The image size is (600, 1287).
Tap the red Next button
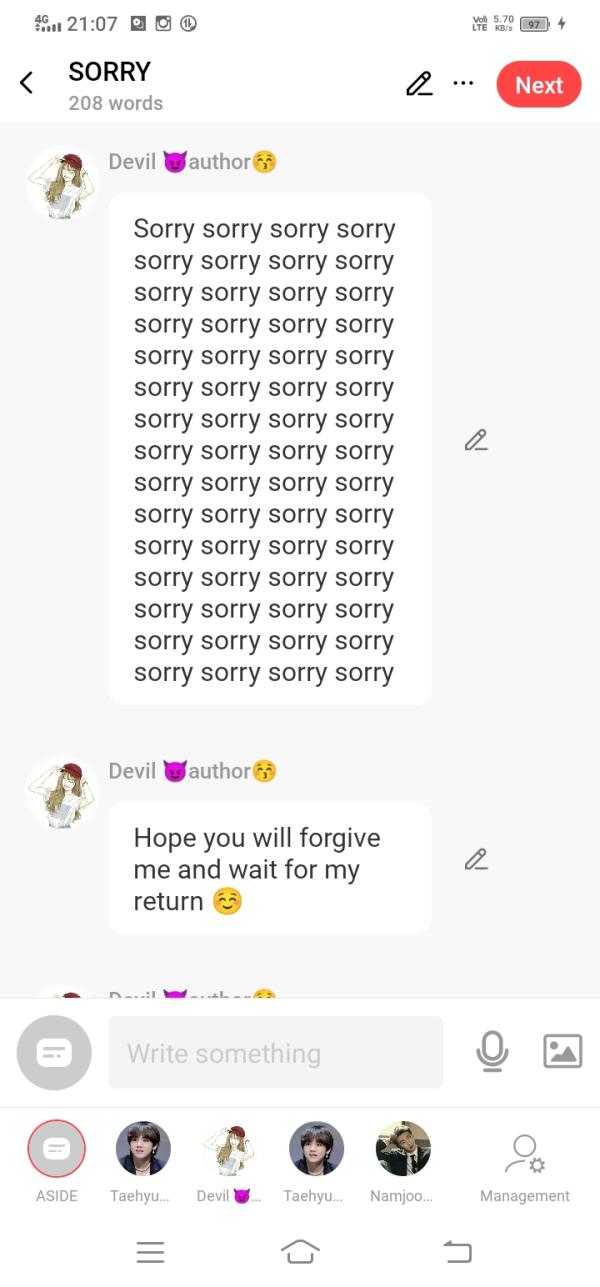click(539, 85)
